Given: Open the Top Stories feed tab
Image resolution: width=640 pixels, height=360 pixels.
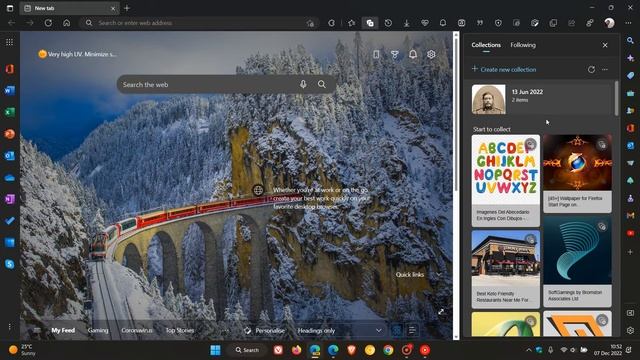Looking at the screenshot, I should pos(180,330).
